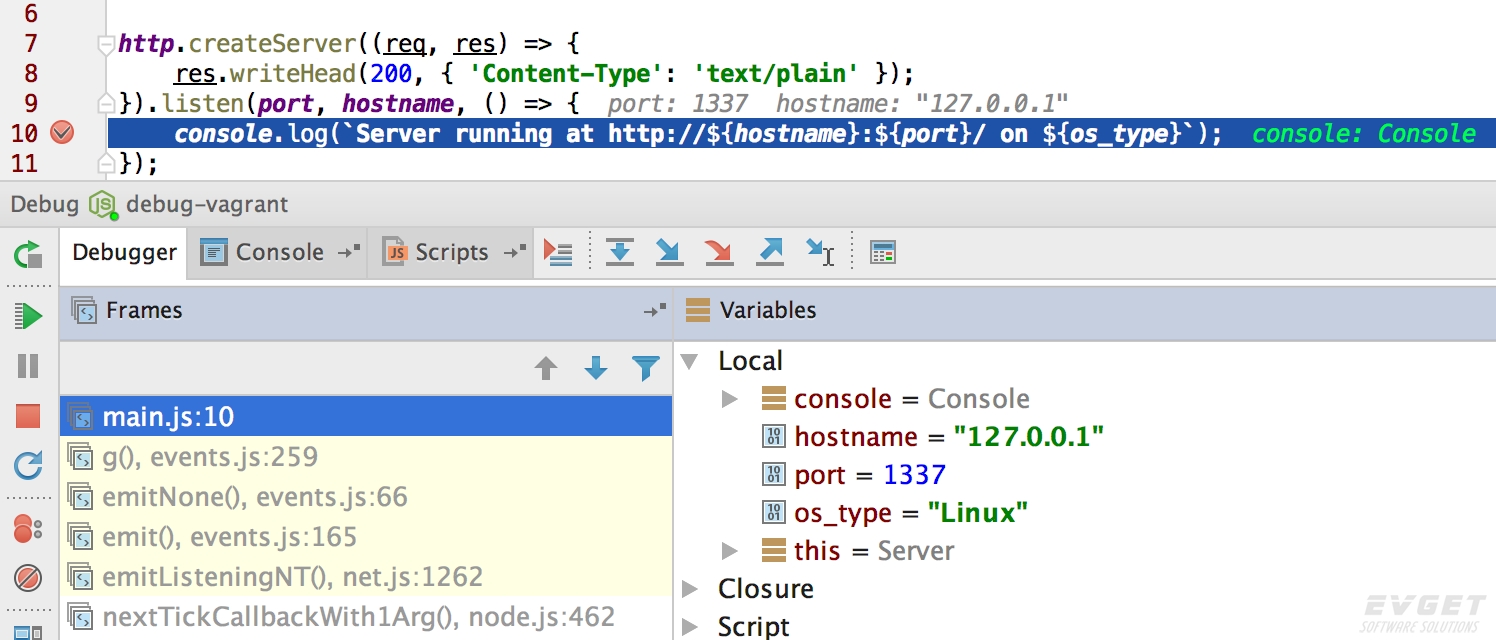
Task: Click the blue reload/update application icon
Action: [x=28, y=465]
